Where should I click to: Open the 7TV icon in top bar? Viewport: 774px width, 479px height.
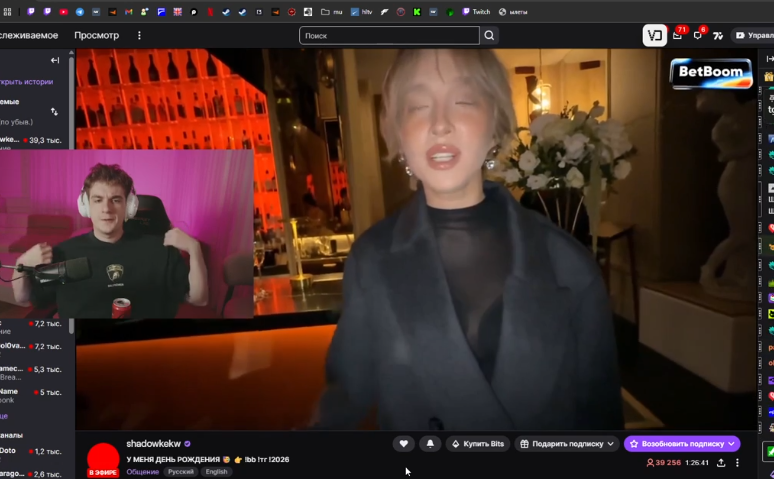tap(718, 36)
